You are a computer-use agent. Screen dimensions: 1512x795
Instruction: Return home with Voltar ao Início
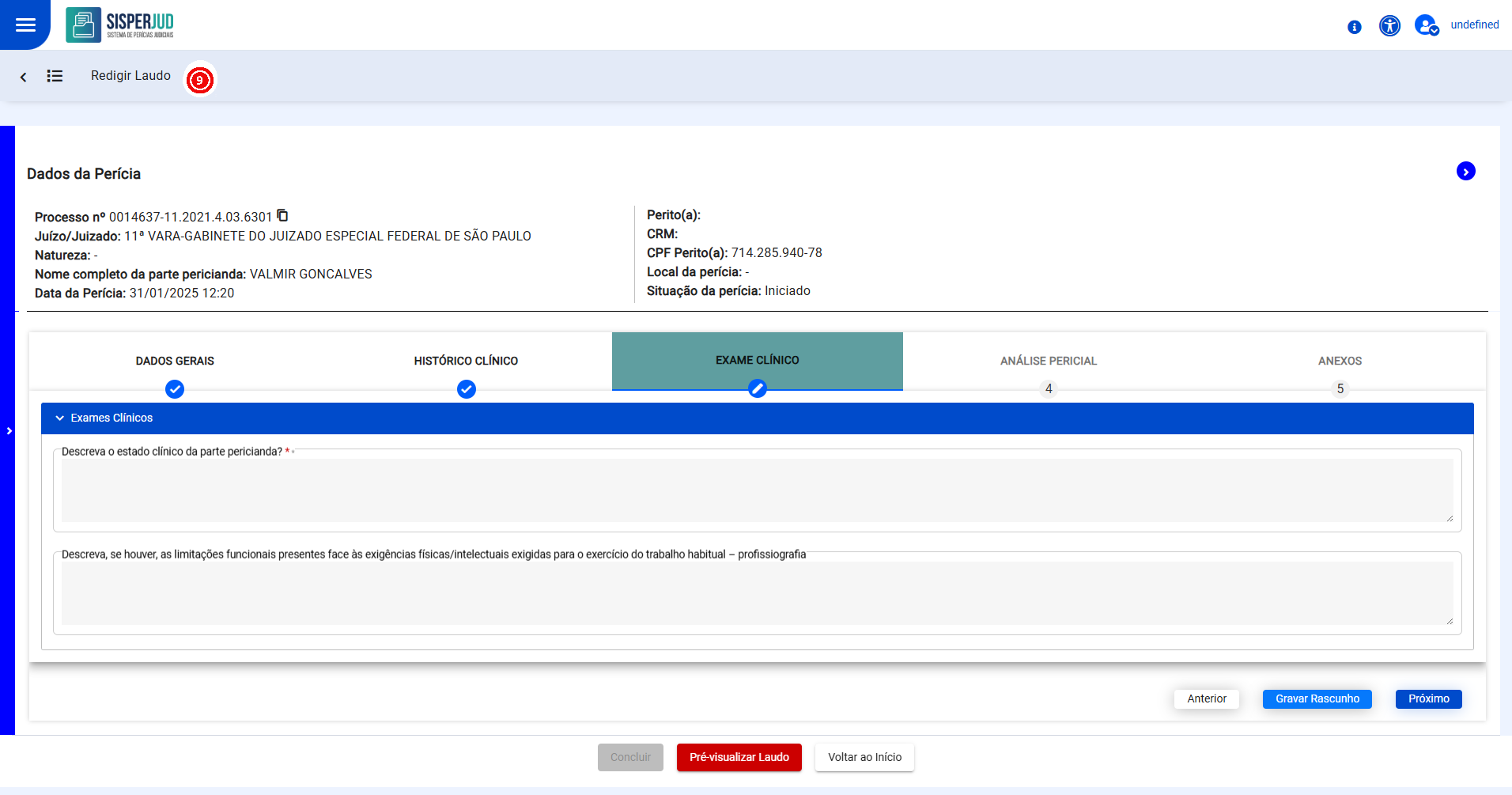[864, 757]
